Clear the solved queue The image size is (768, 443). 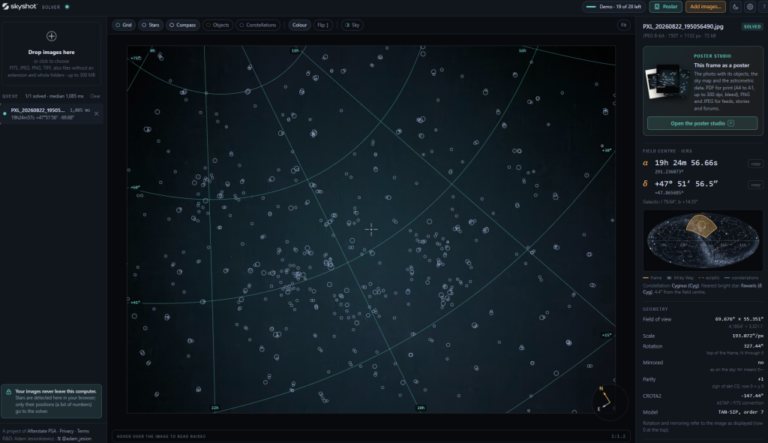pyautogui.click(x=95, y=96)
